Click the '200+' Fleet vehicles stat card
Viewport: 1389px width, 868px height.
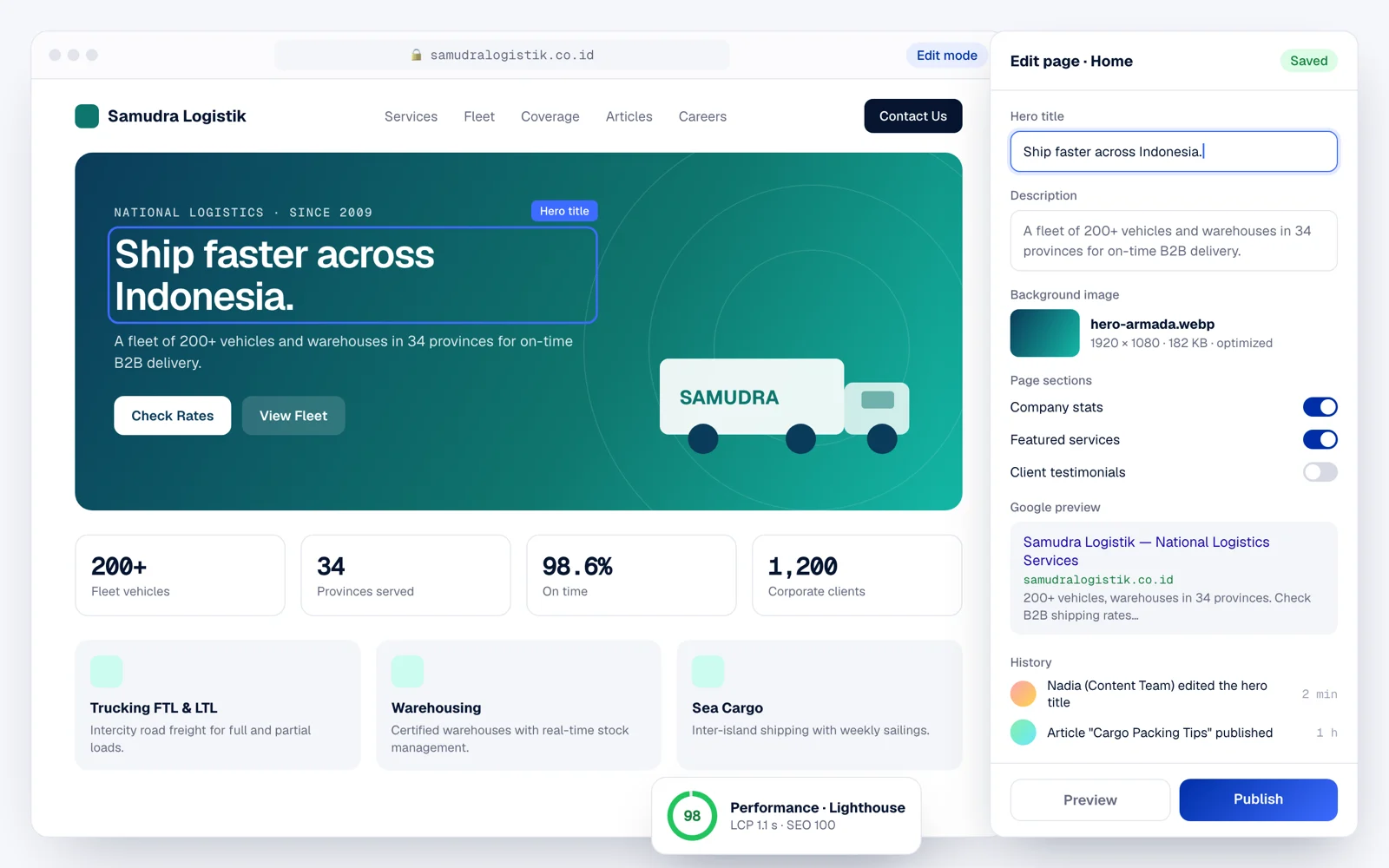[x=180, y=575]
